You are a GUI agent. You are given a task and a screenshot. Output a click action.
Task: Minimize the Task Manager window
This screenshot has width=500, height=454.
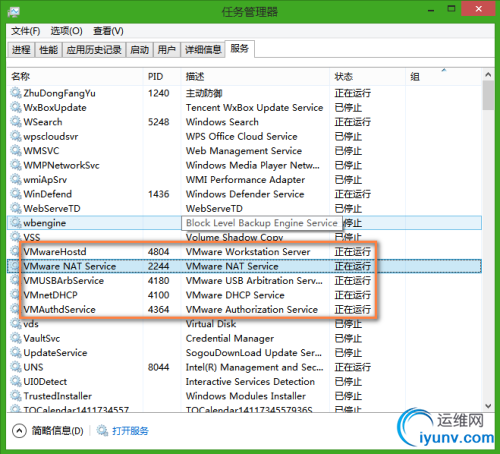[x=431, y=10]
